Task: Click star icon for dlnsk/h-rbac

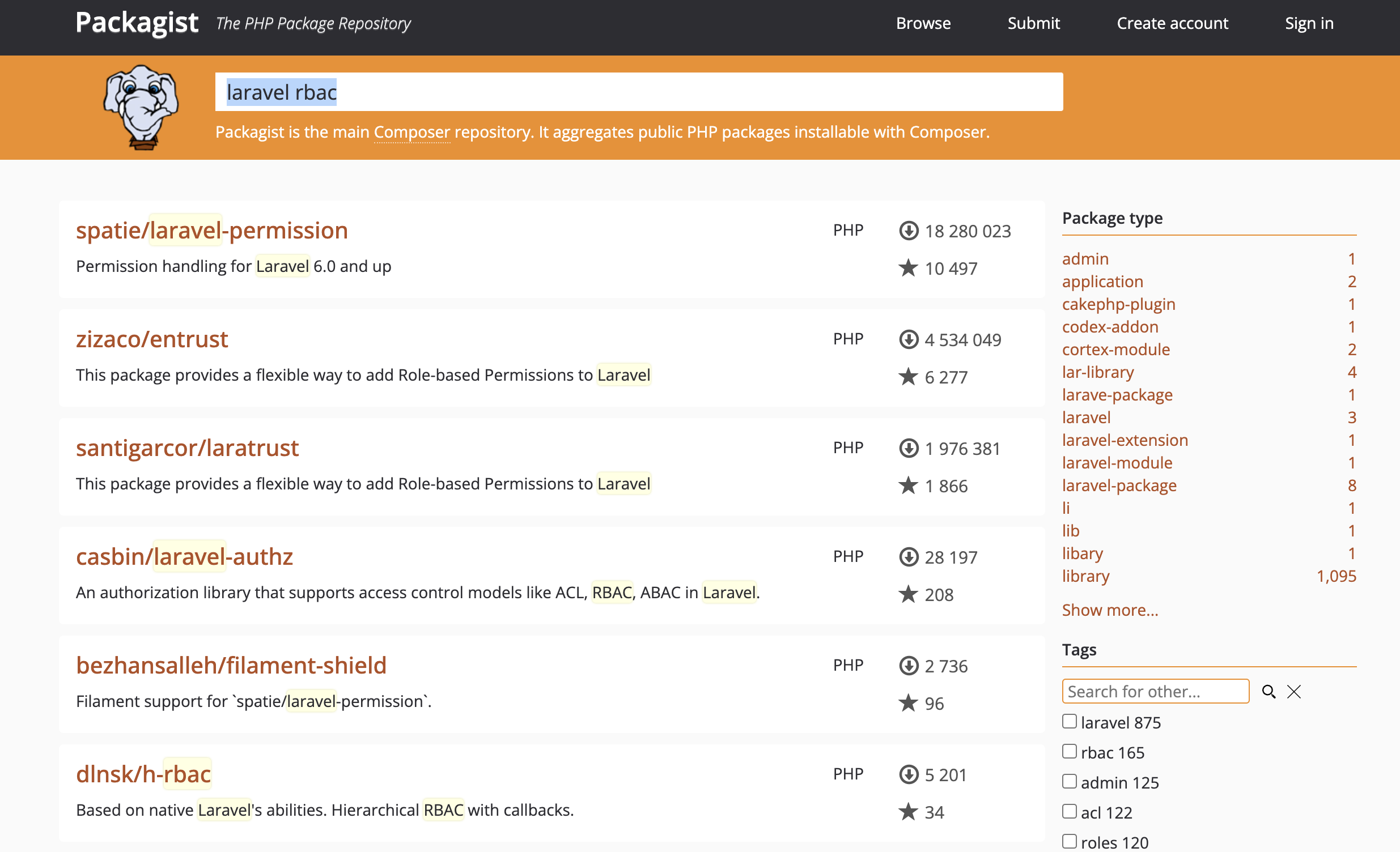Action: 908,812
